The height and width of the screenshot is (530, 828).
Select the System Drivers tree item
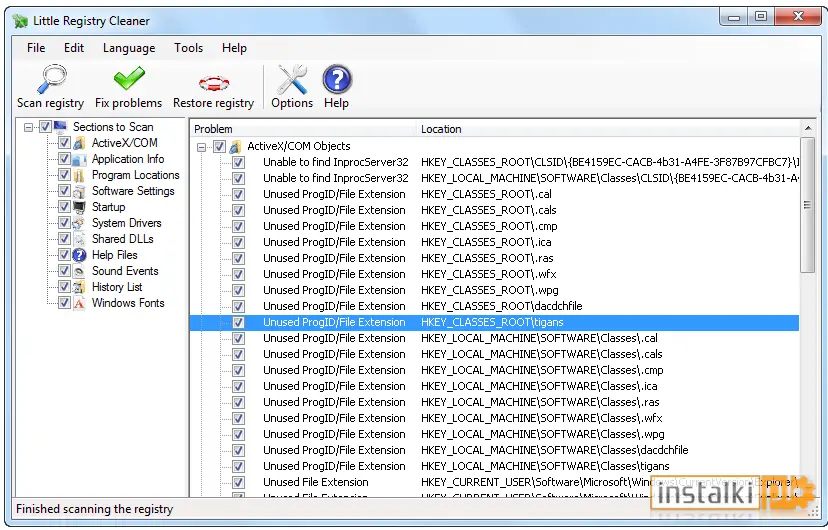pos(127,223)
